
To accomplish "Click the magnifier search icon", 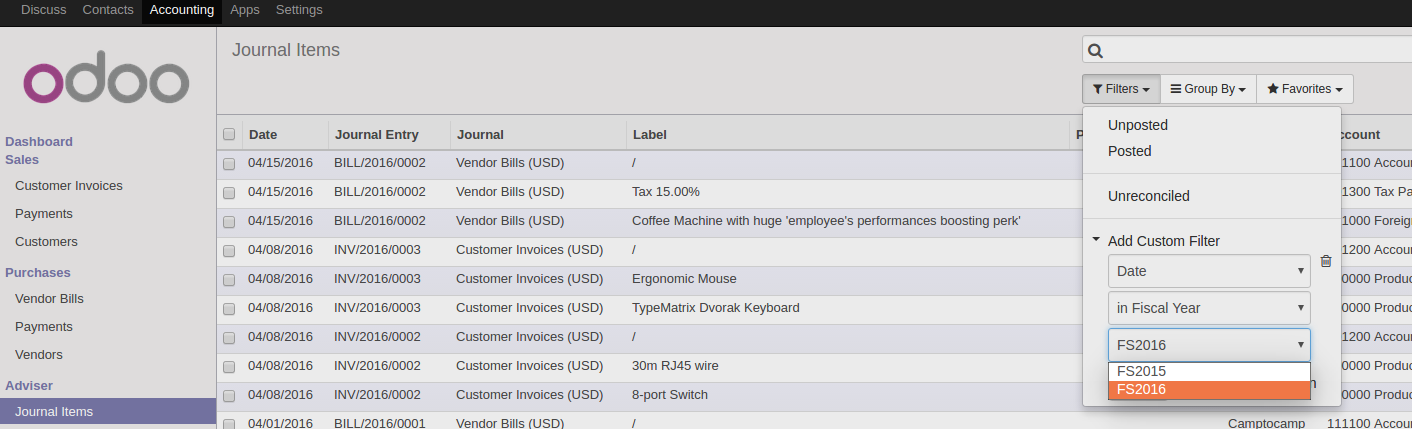I will (1095, 51).
